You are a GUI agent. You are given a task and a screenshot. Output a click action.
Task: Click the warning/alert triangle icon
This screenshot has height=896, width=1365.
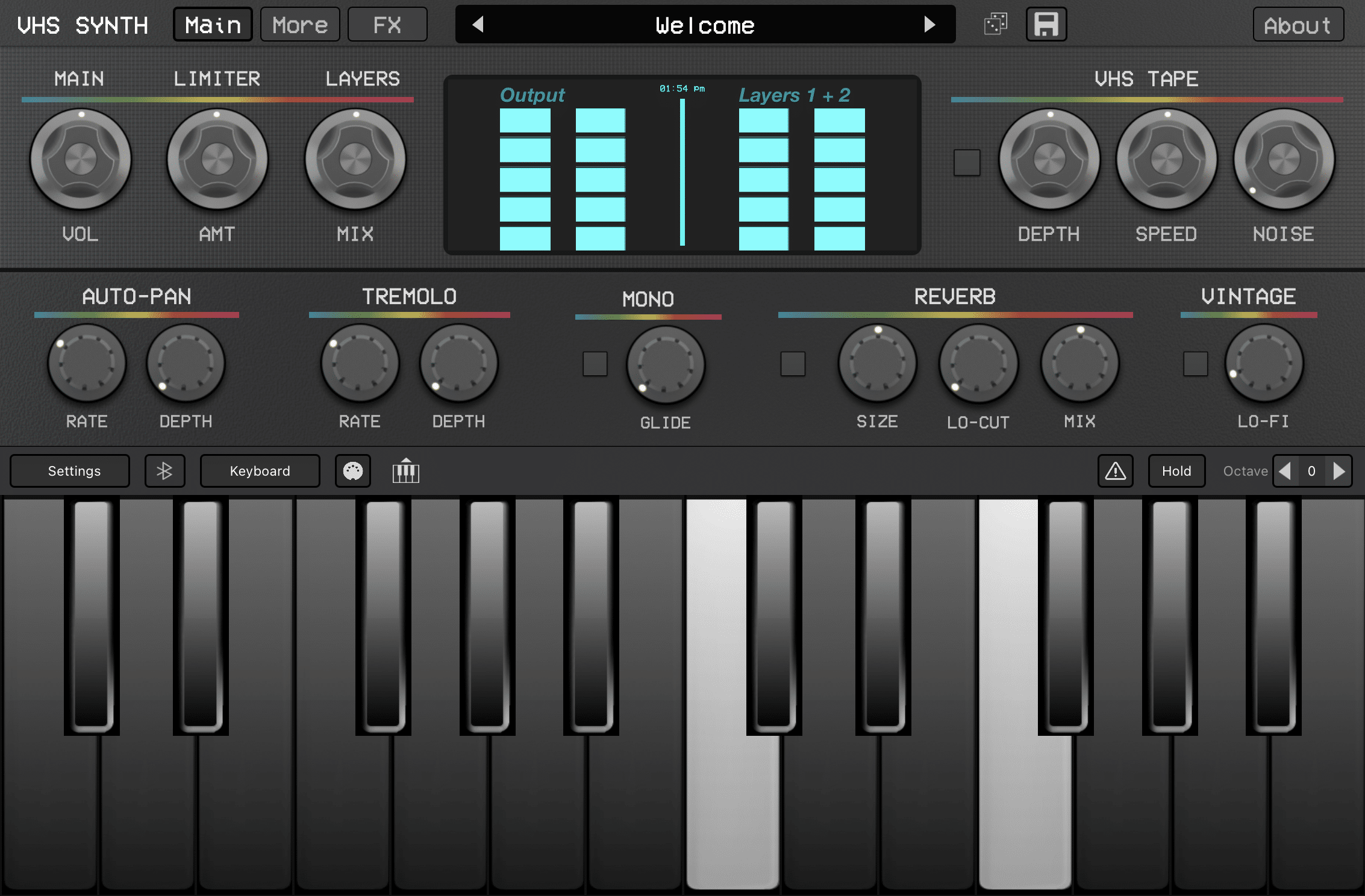click(x=1113, y=471)
